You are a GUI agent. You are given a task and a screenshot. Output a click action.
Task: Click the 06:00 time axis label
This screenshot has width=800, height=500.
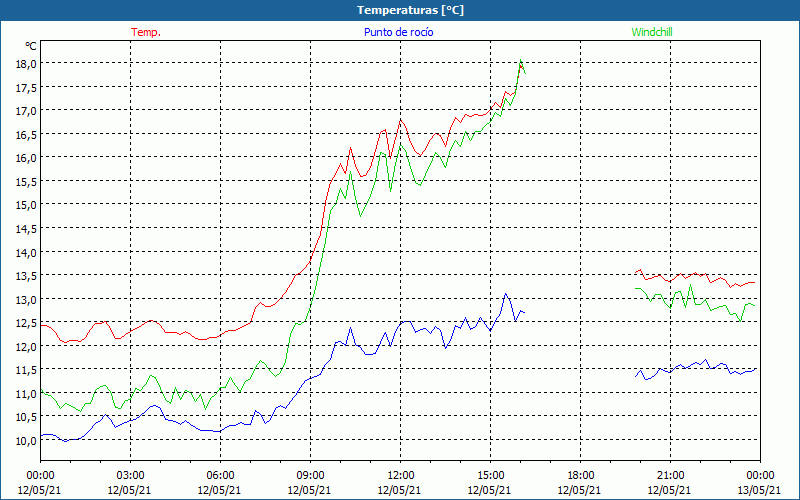pos(220,476)
